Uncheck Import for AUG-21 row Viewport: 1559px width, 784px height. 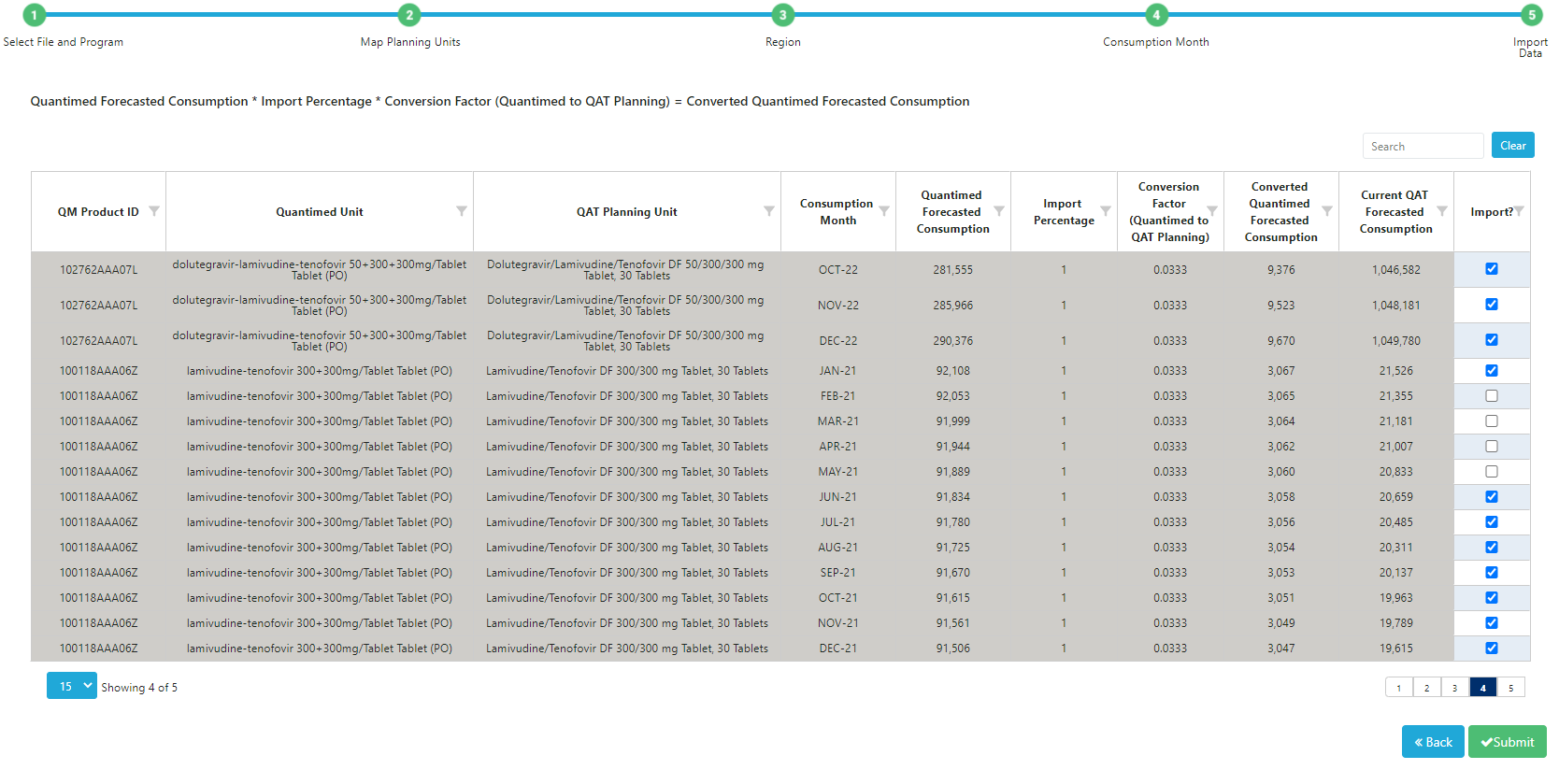(1492, 548)
